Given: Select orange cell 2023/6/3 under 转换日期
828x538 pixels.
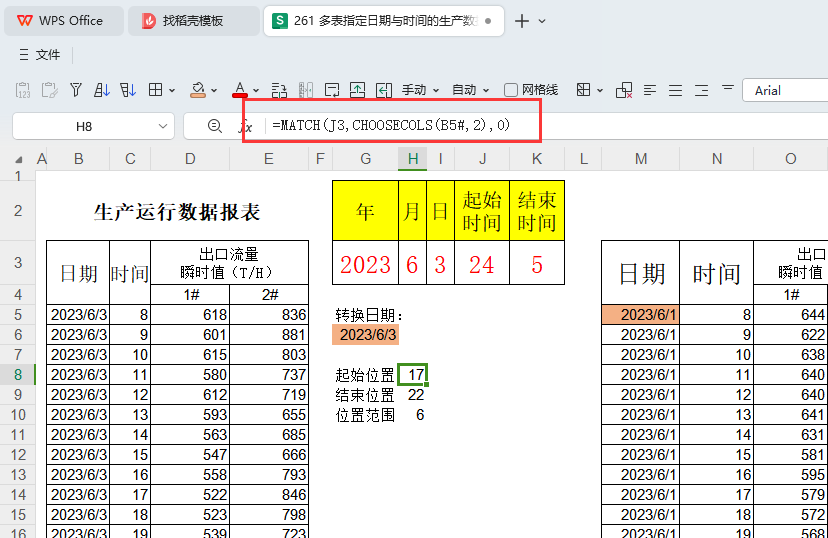Looking at the screenshot, I should (x=365, y=335).
